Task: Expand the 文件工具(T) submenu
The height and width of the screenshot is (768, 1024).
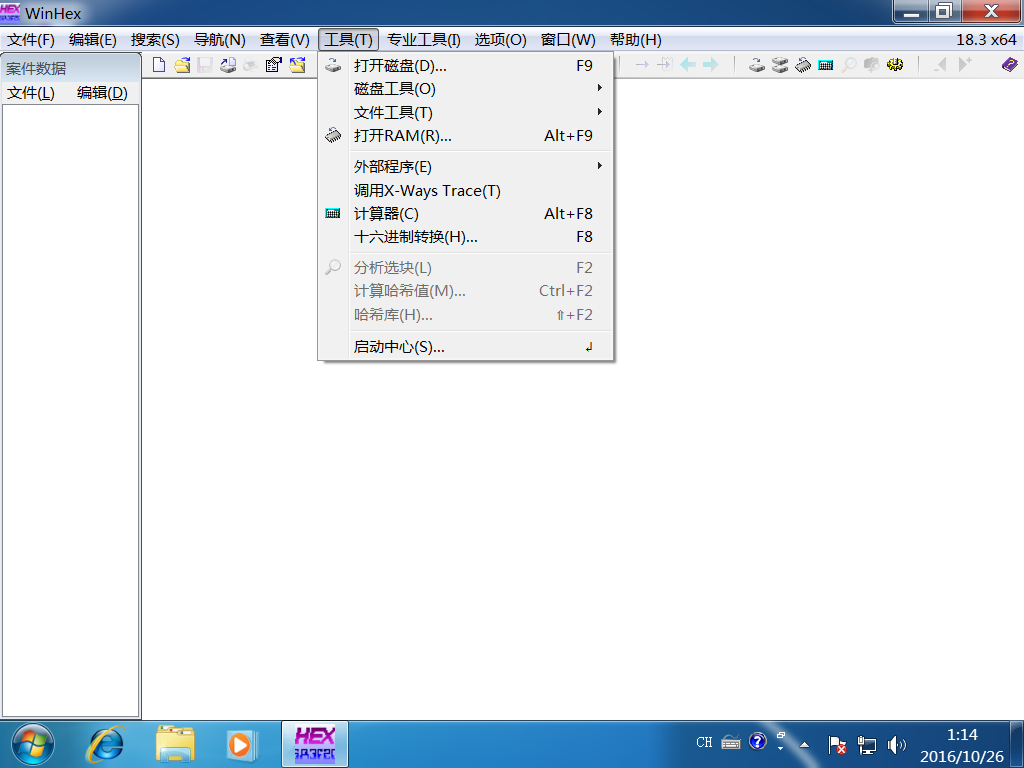Action: coord(466,112)
